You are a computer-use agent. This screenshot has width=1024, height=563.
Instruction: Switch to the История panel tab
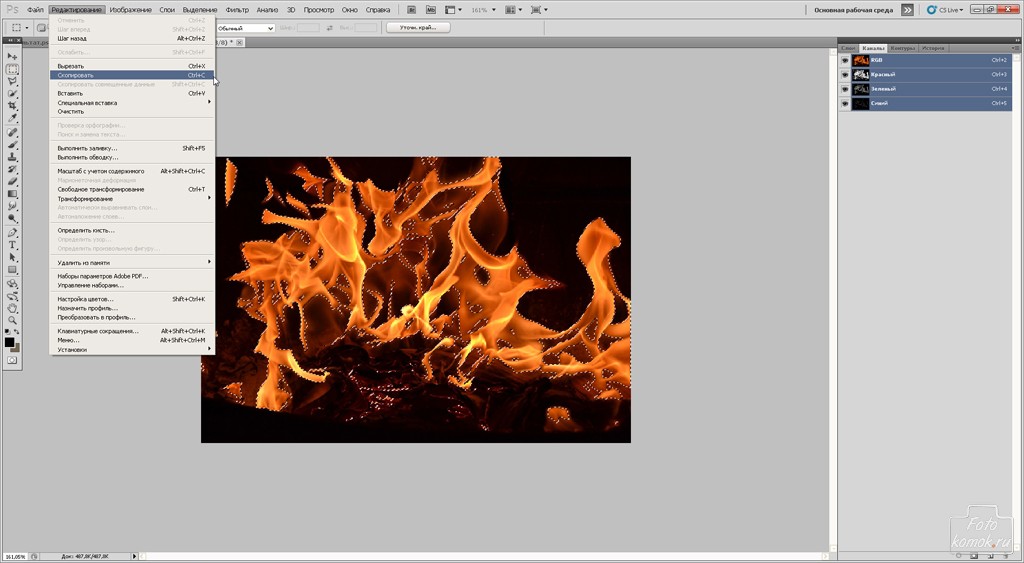tap(933, 48)
